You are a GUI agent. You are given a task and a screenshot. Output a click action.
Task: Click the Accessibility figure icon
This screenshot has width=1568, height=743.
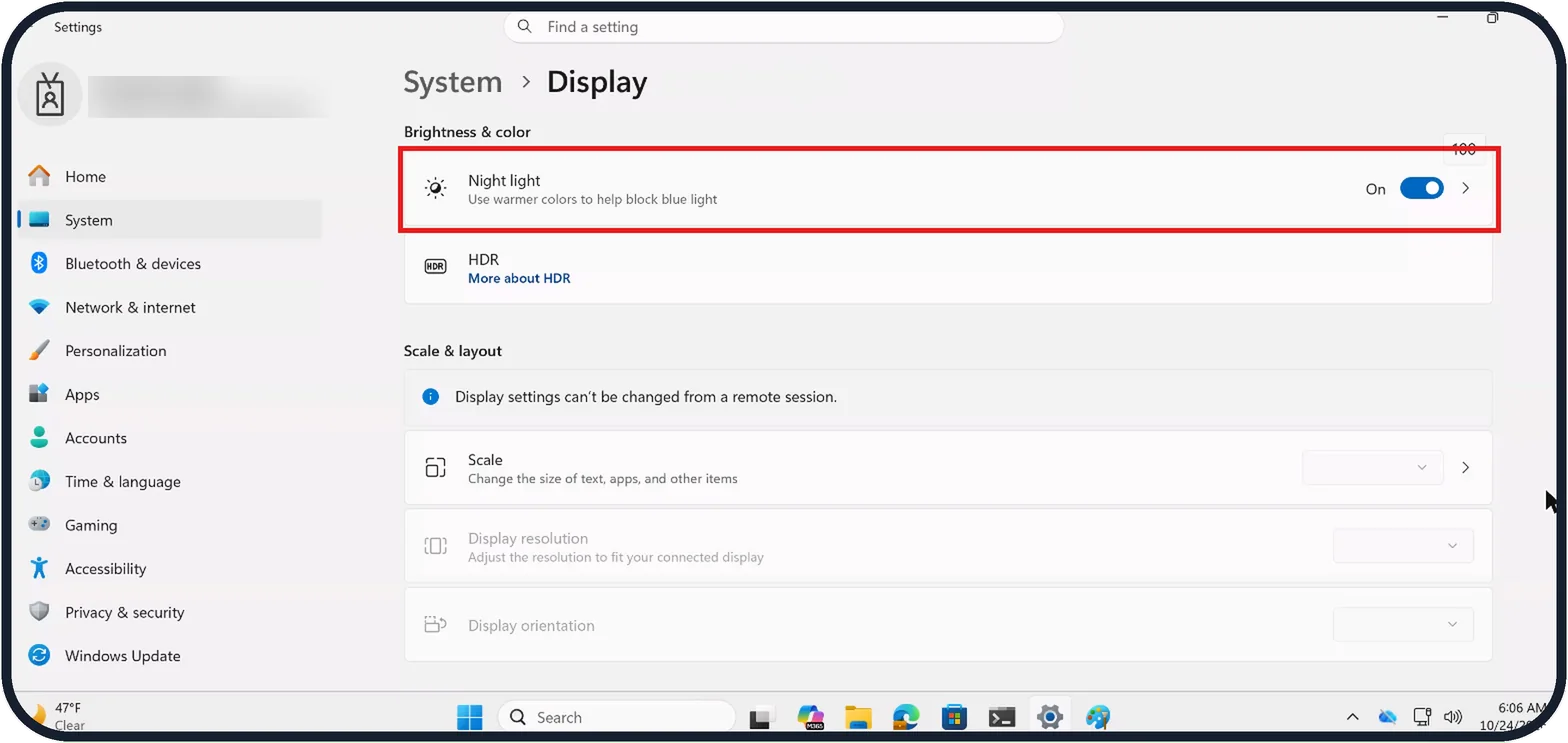click(x=39, y=568)
